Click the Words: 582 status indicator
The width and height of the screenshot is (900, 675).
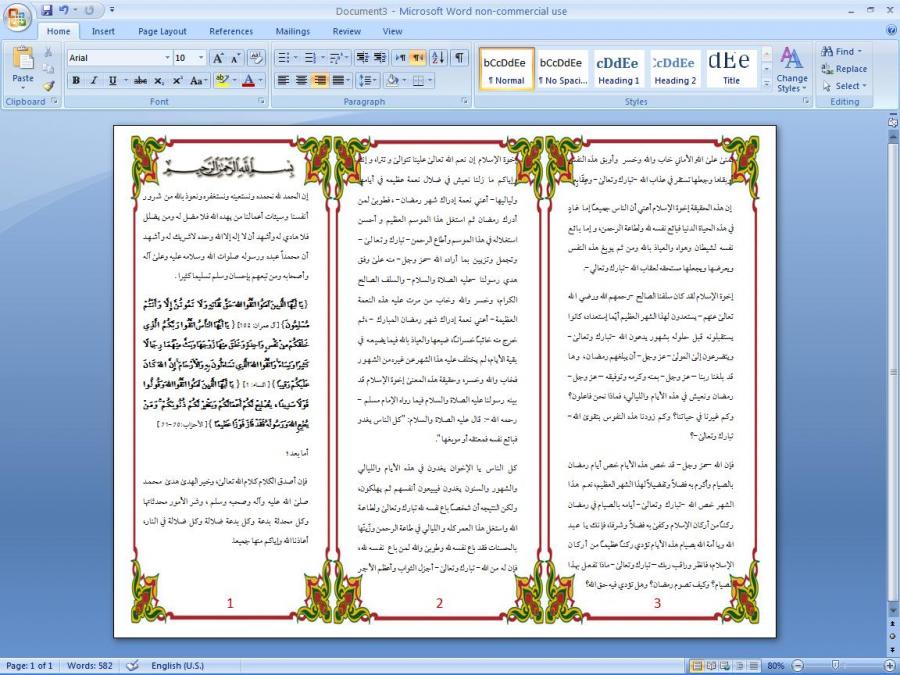pyautogui.click(x=89, y=665)
